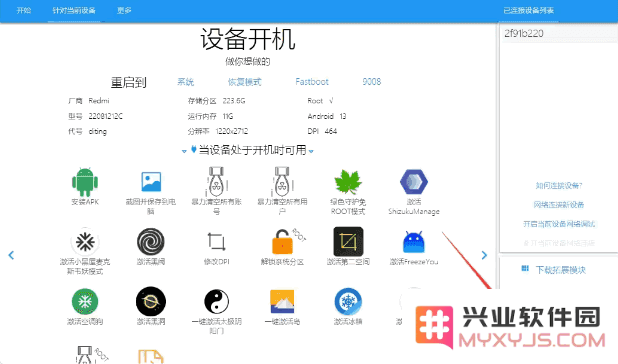Open 已连接设备列表 tab
Screen dimensions: 618x364
point(529,11)
